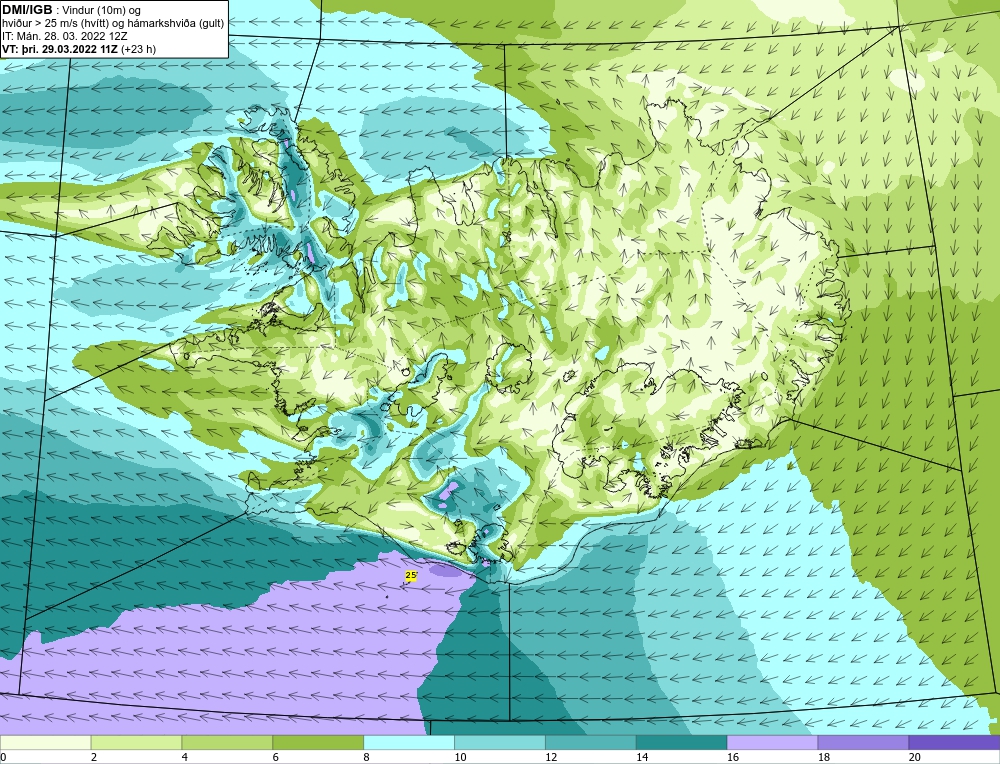Click the legend scale label 20

[x=914, y=757]
